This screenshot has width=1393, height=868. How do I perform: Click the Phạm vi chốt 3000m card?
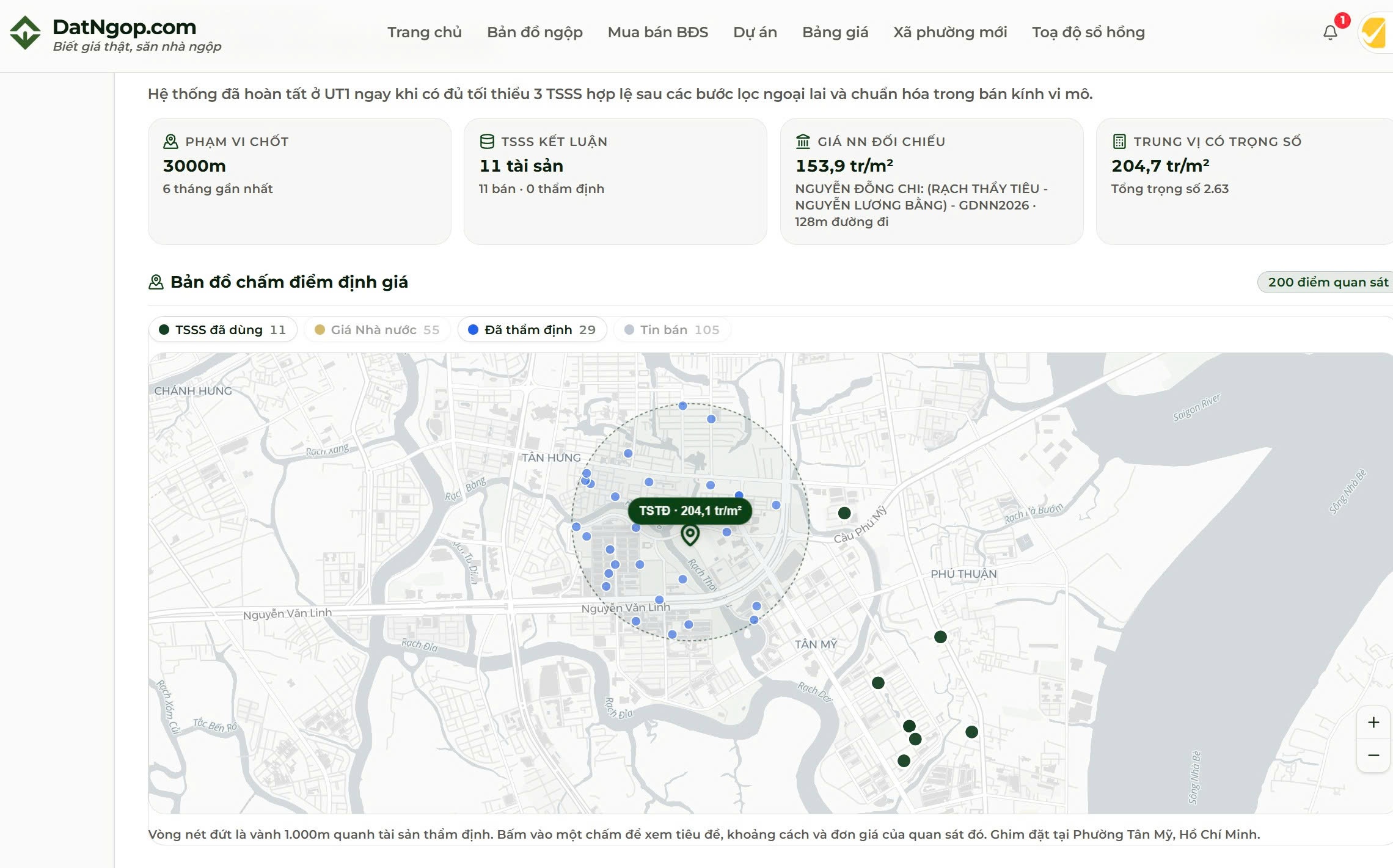point(299,181)
